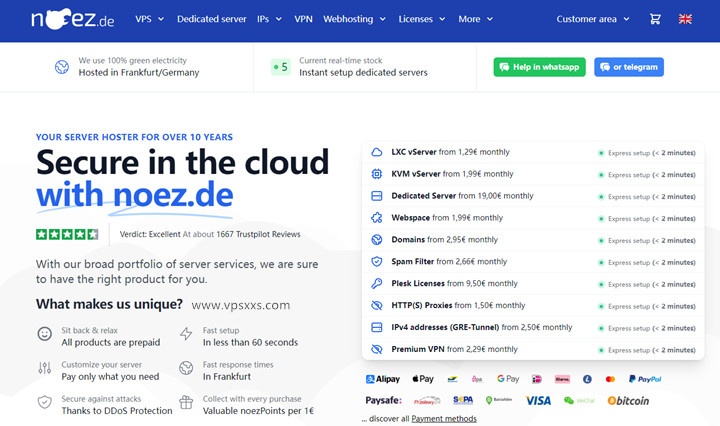Click the Google Pay logo
The image size is (720, 426).
coord(508,379)
